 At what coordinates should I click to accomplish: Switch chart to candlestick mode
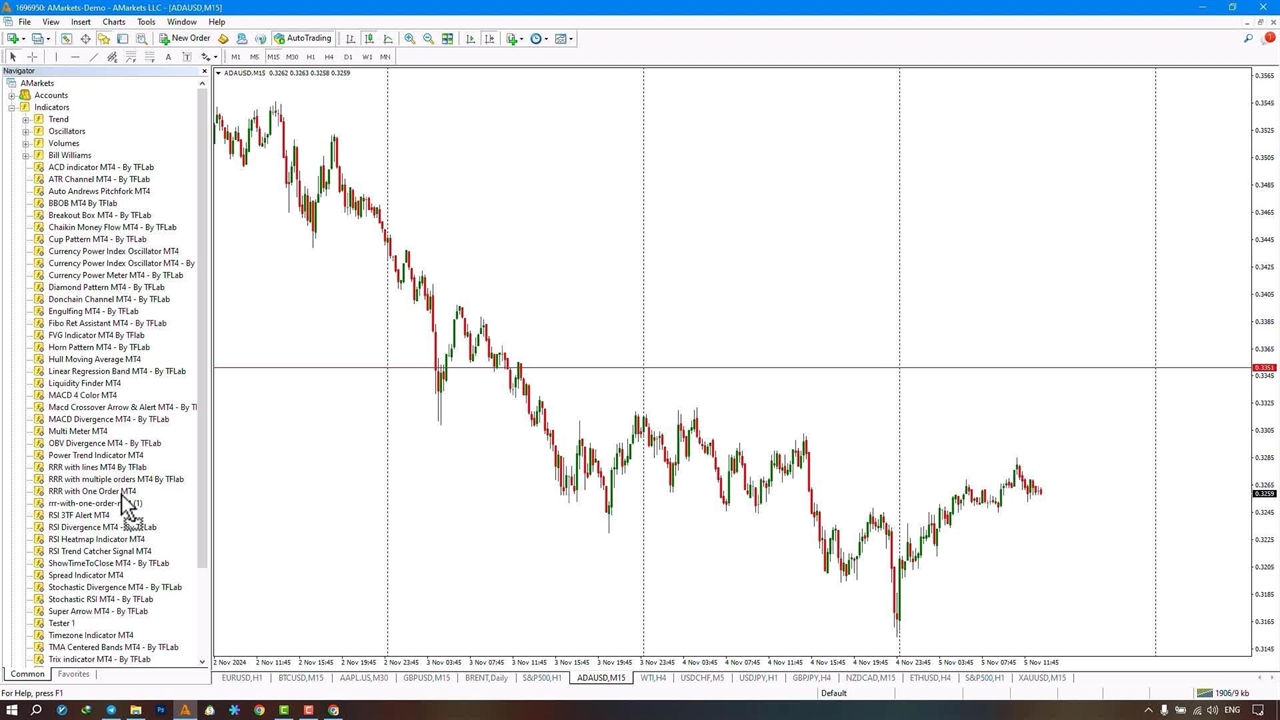(x=369, y=39)
